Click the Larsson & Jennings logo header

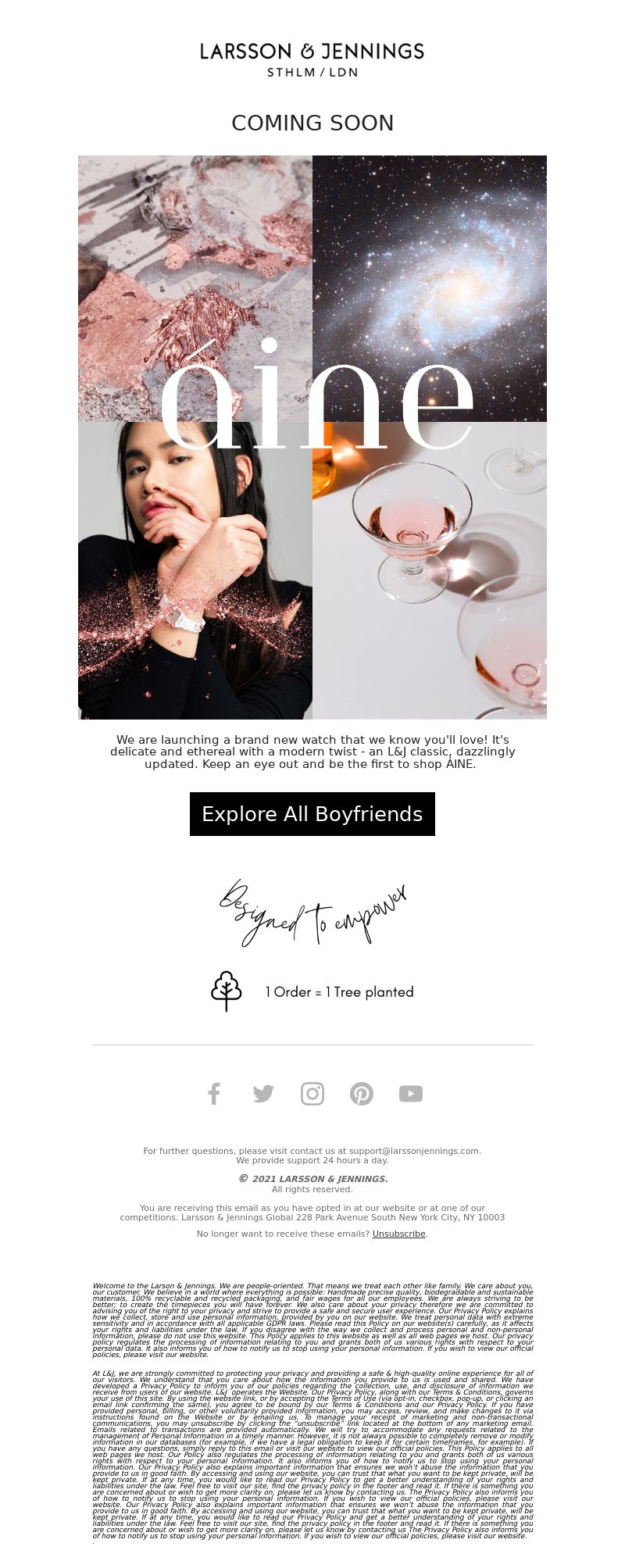(x=312, y=60)
